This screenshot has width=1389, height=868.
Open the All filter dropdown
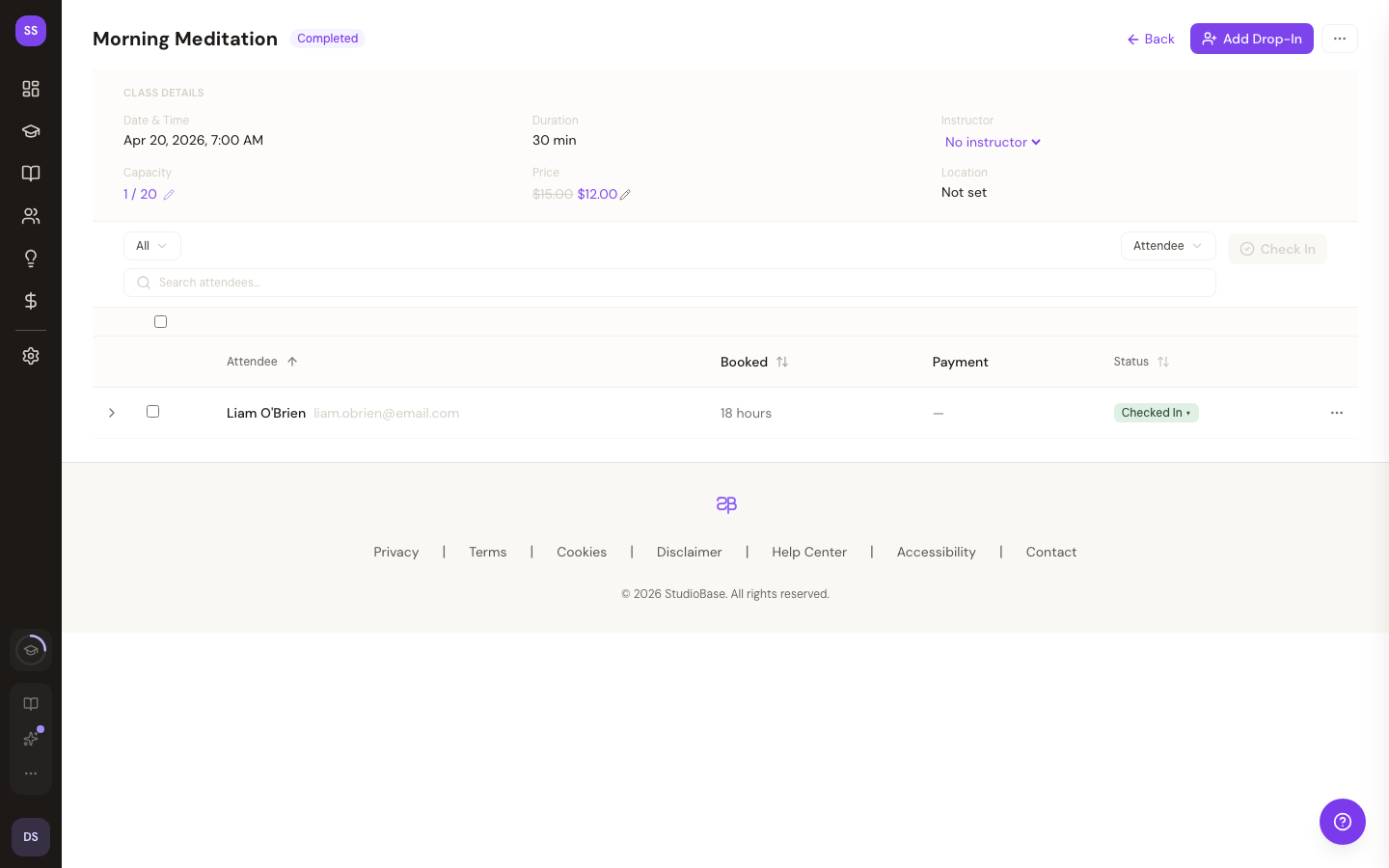[151, 246]
